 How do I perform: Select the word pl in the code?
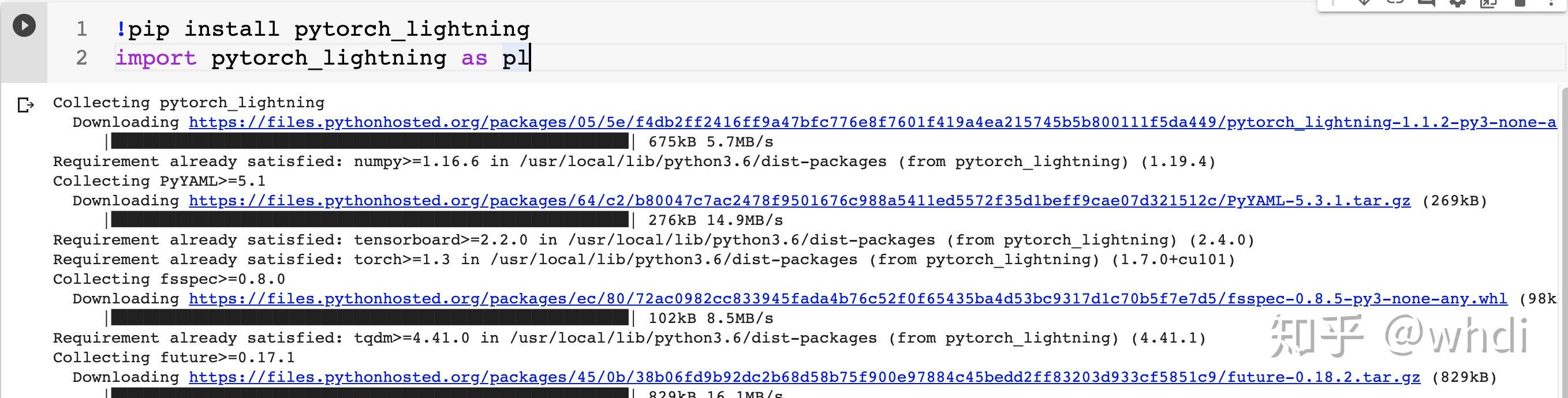[x=516, y=57]
